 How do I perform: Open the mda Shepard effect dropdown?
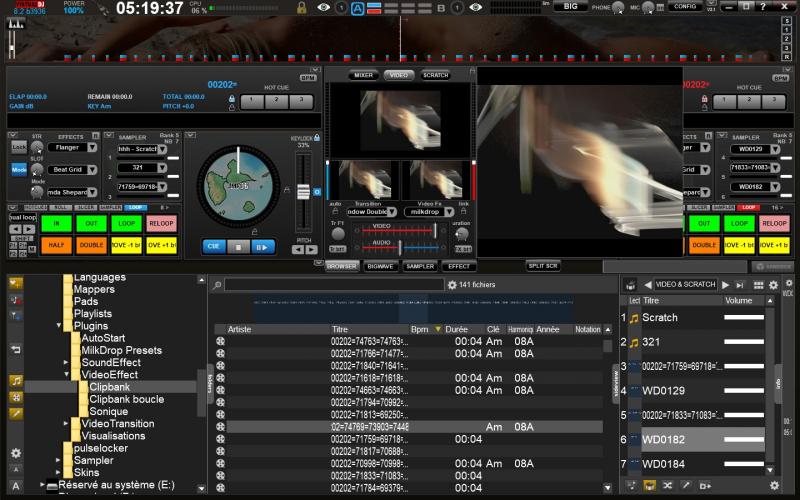[92, 192]
